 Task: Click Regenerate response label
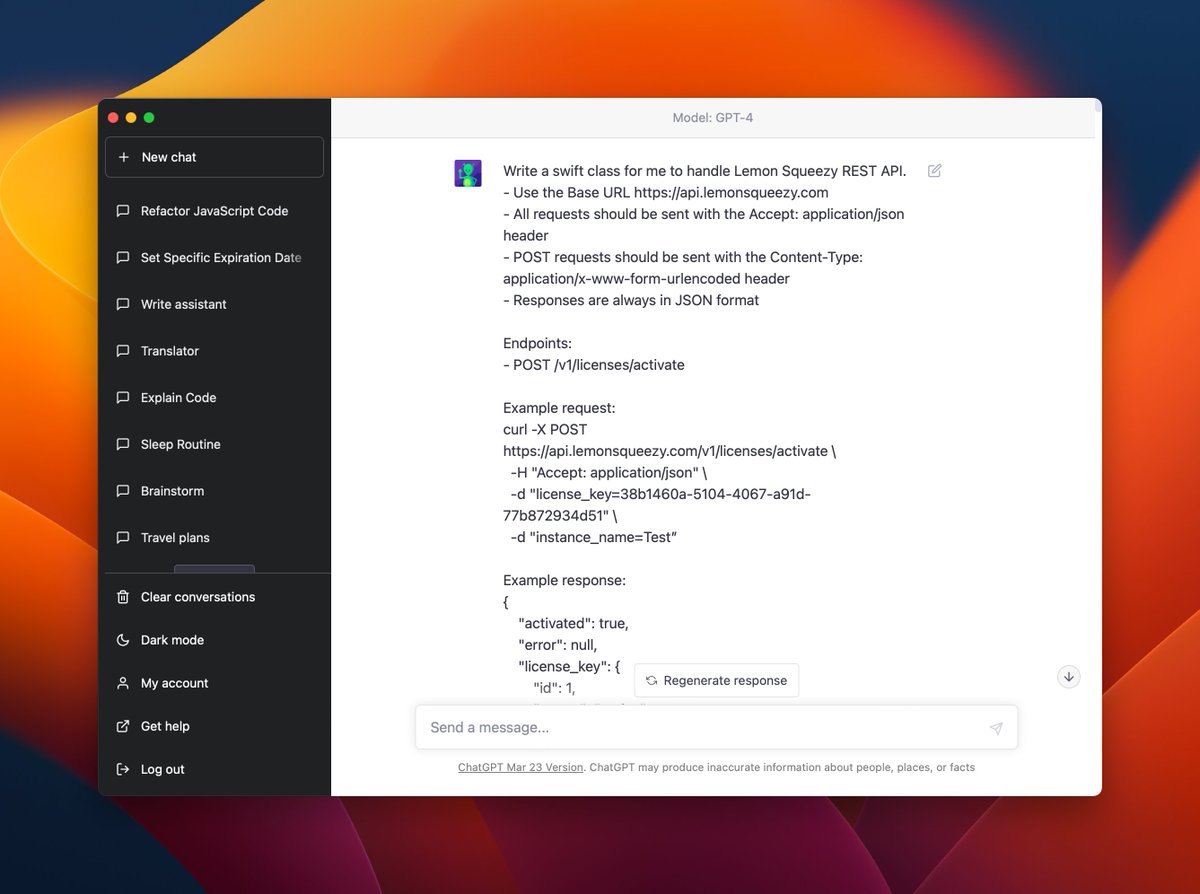(x=725, y=680)
